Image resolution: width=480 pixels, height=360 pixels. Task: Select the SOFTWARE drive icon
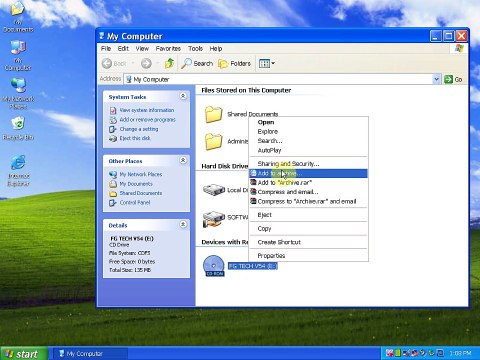(x=214, y=219)
